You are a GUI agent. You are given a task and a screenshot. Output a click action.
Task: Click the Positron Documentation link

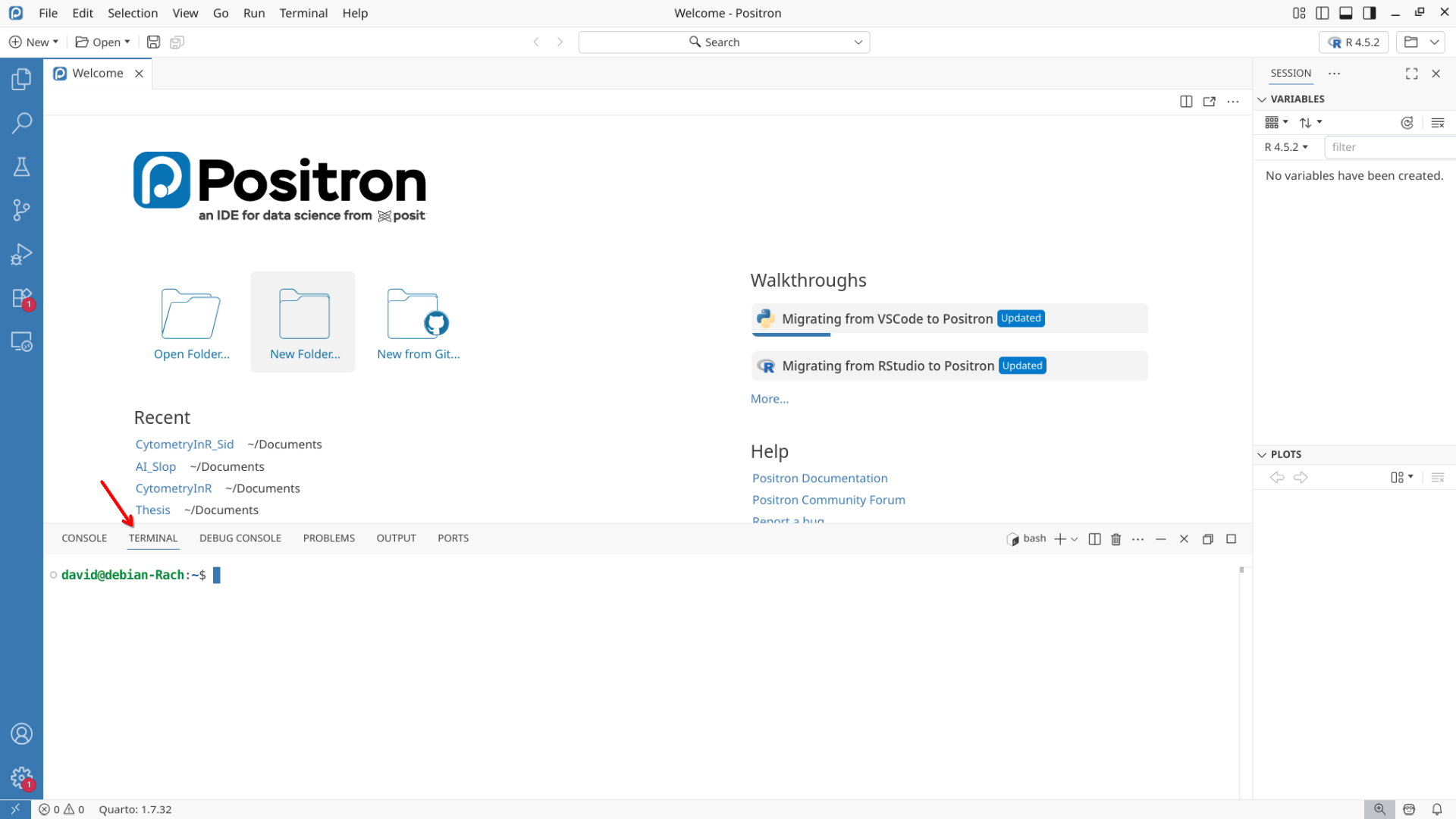(x=820, y=478)
